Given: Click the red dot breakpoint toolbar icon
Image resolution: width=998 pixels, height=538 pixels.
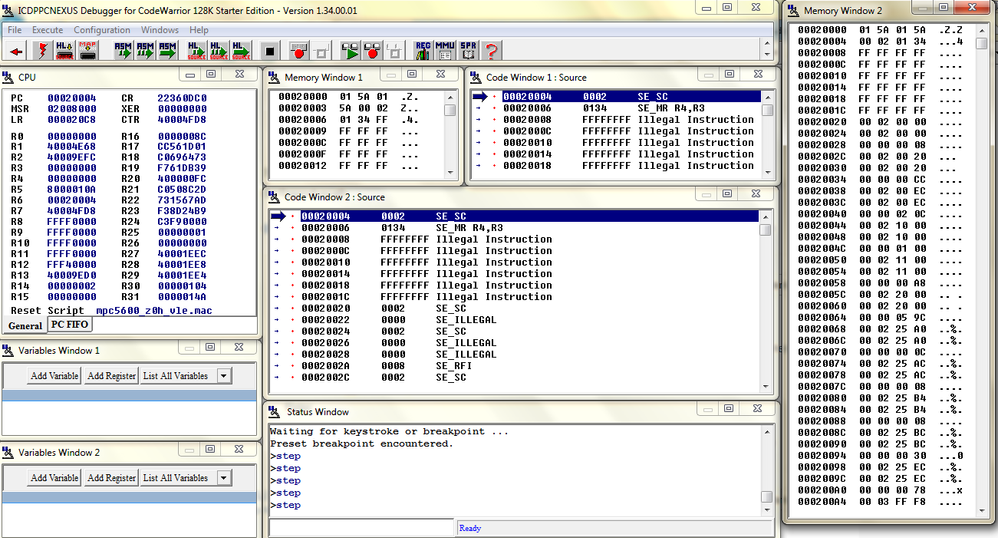Looking at the screenshot, I should pos(299,51).
